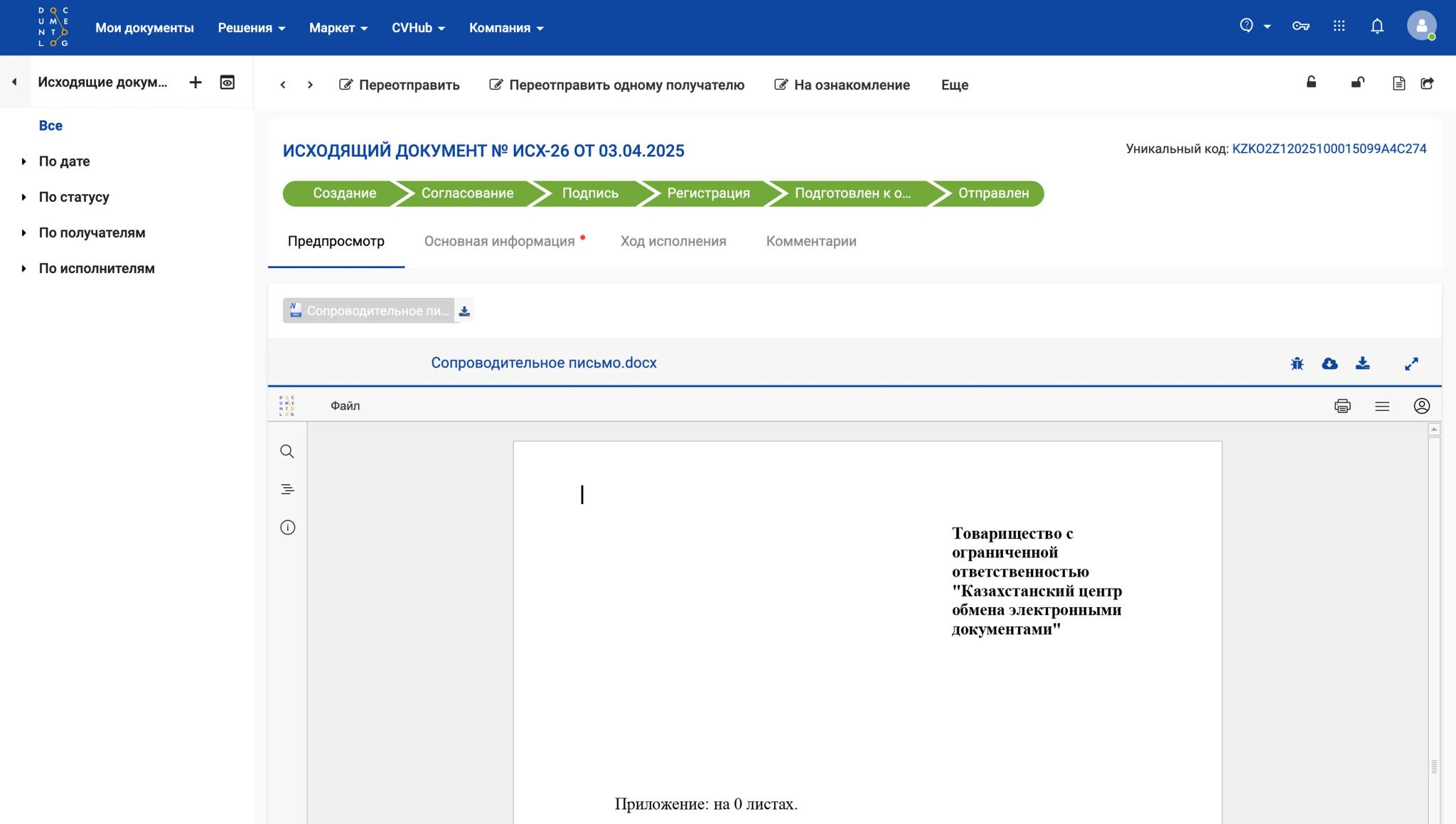The image size is (1456, 824).
Task: Click the plus icon to add an outgoing document
Action: point(196,82)
